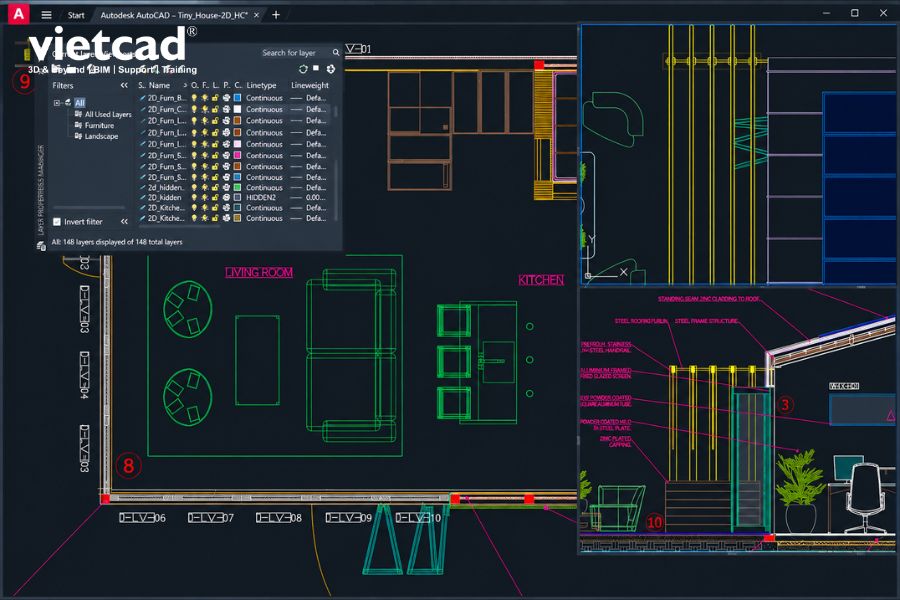Toggle bulb on the HIDDEN2 linetype row
This screenshot has width=900, height=600.
pyautogui.click(x=194, y=198)
